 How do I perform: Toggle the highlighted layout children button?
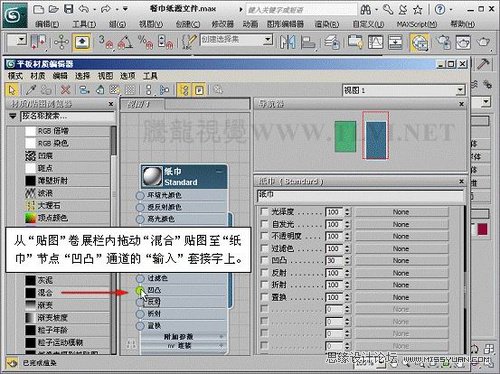(x=184, y=90)
